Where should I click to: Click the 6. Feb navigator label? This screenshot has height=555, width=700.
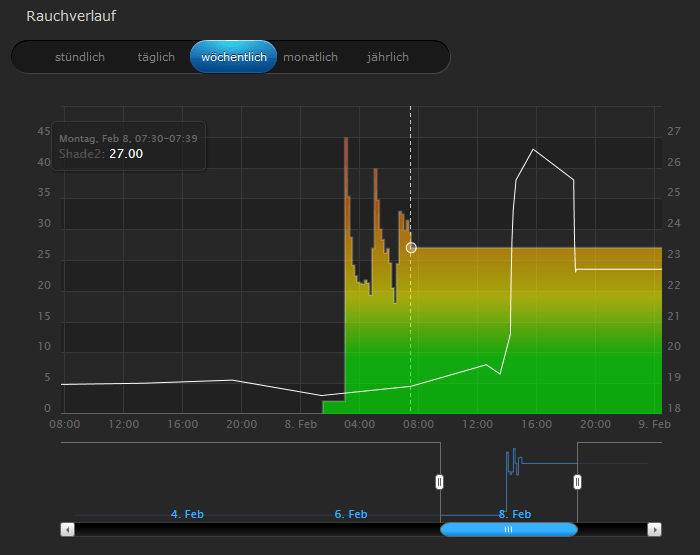click(351, 514)
